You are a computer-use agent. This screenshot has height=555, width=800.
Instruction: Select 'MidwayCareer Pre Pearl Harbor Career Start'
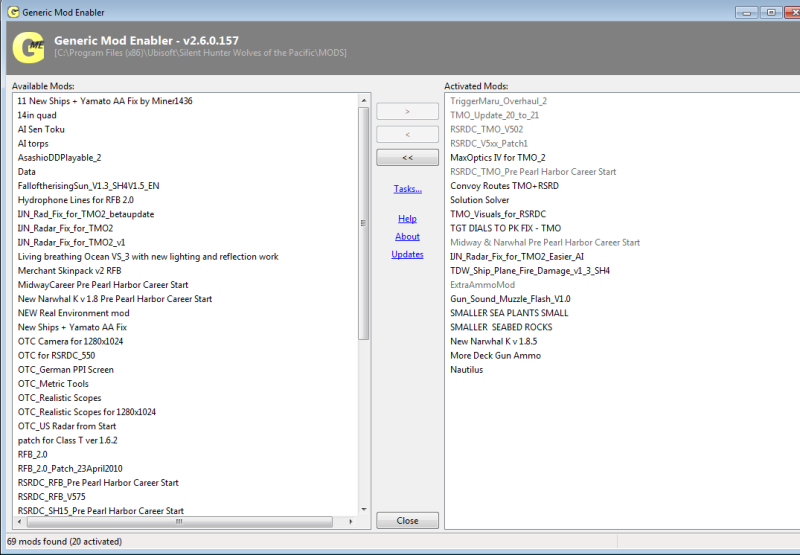tap(103, 285)
